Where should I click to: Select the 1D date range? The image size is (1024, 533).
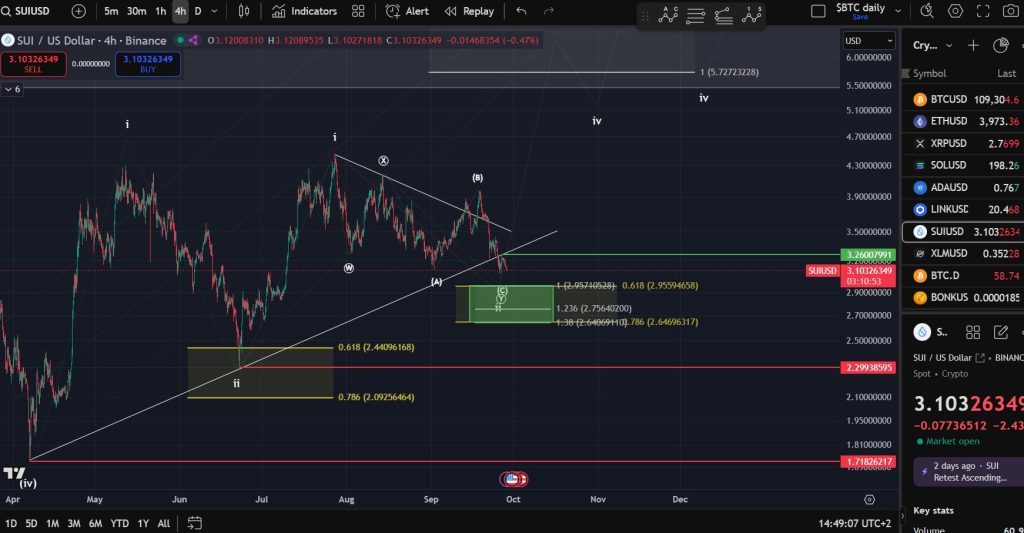[x=11, y=523]
